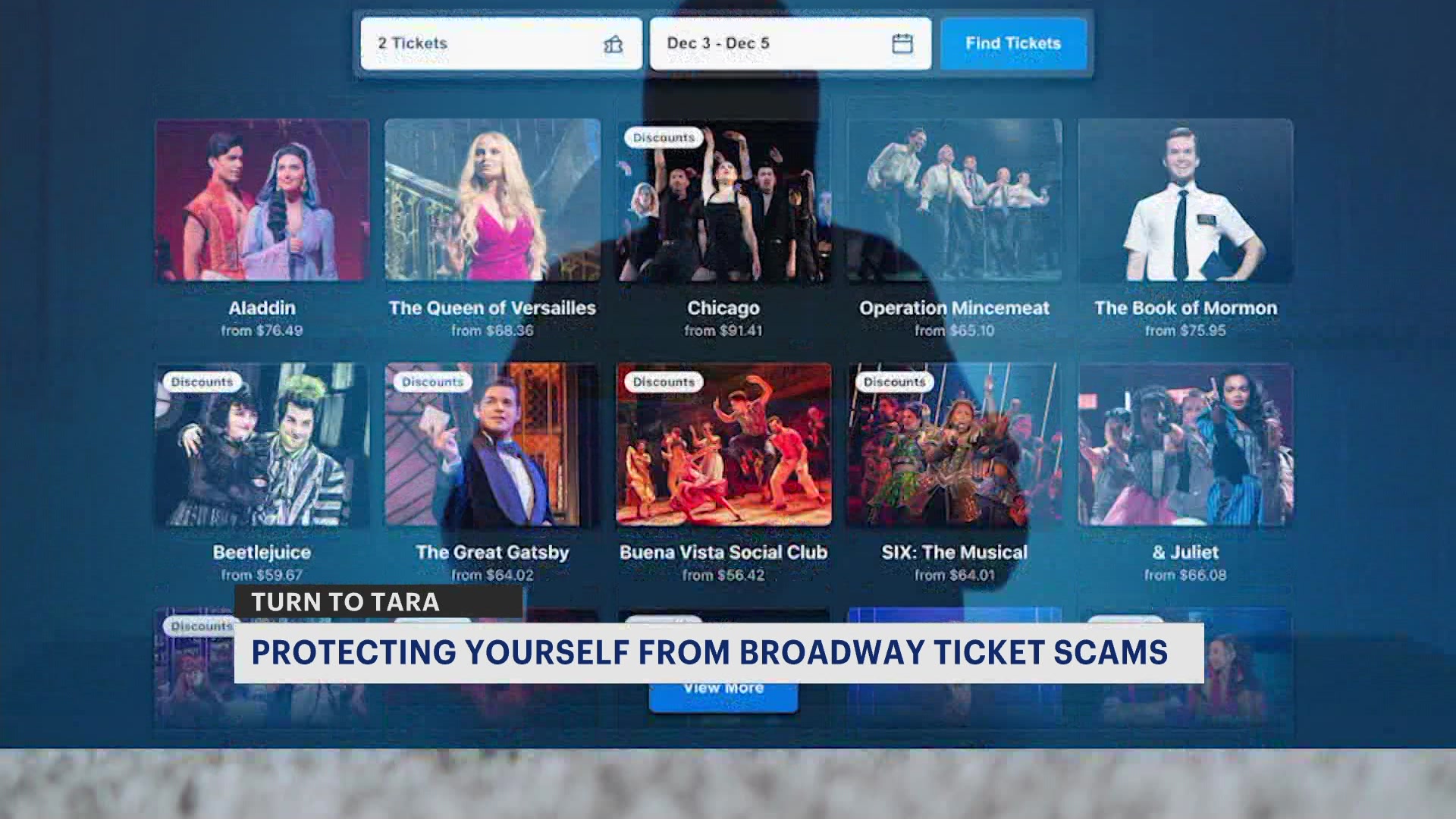The image size is (1456, 819).
Task: Click the Discounts badge on The Great Gatsby
Action: (x=432, y=382)
